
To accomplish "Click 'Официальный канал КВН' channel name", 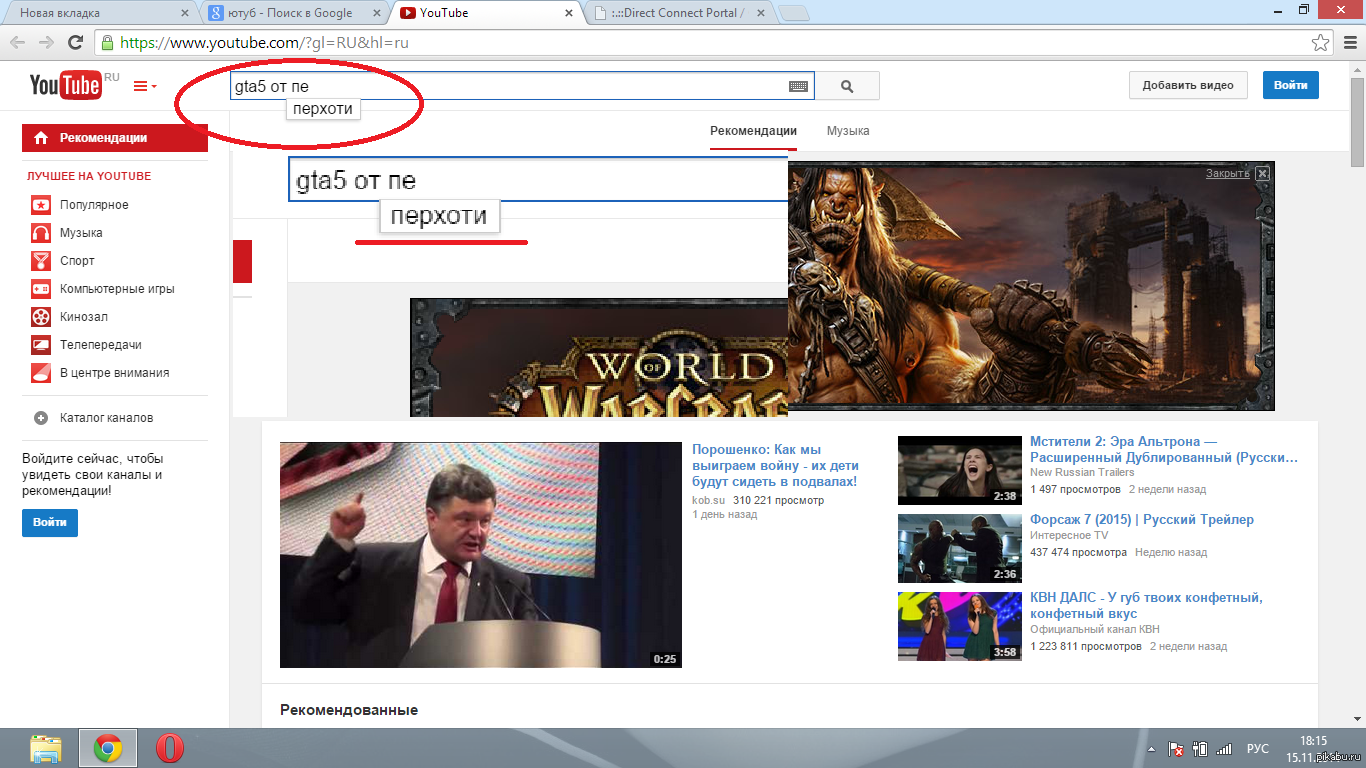I will (1095, 629).
